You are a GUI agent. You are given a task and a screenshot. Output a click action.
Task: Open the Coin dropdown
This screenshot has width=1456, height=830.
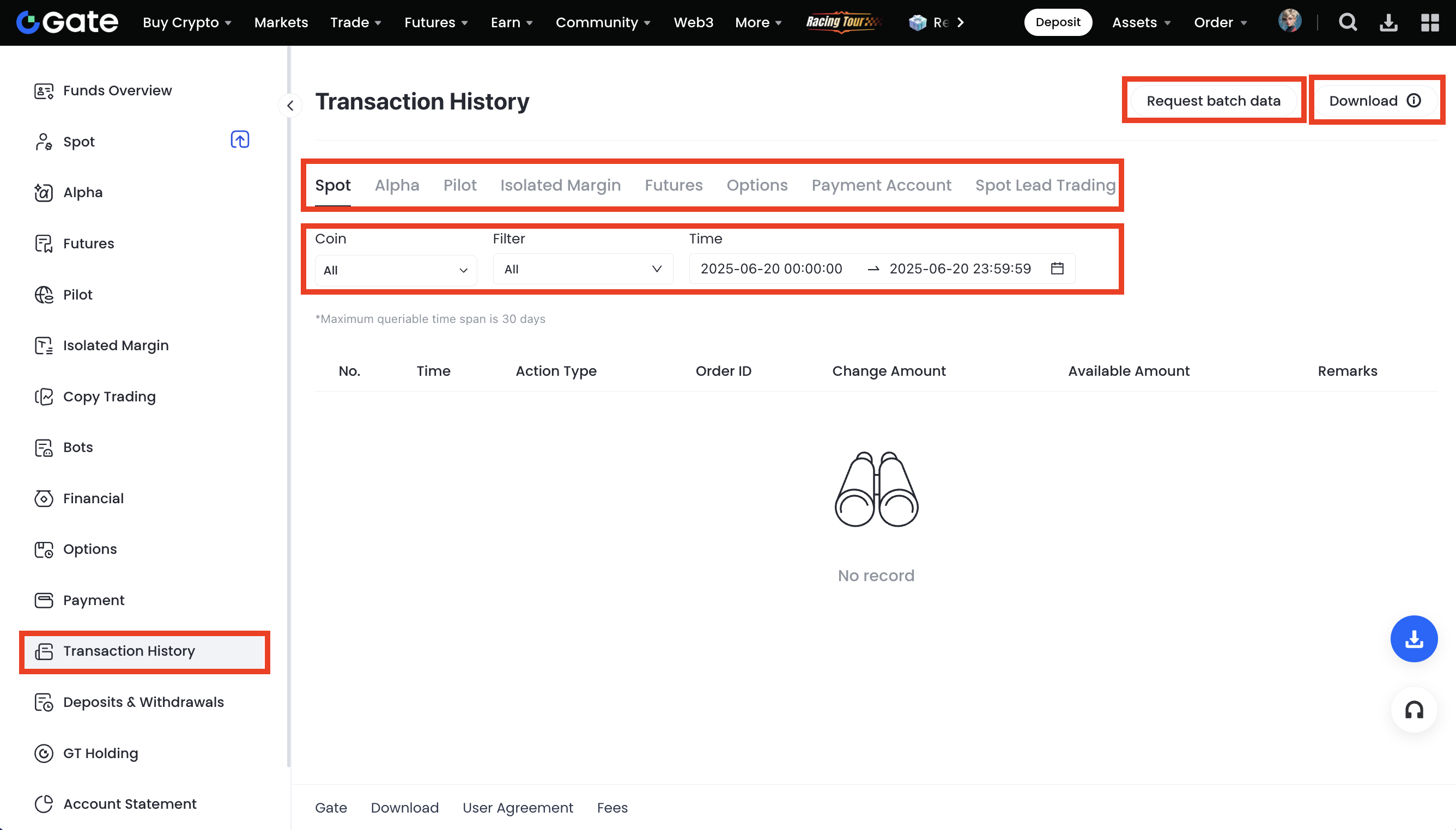(x=395, y=270)
